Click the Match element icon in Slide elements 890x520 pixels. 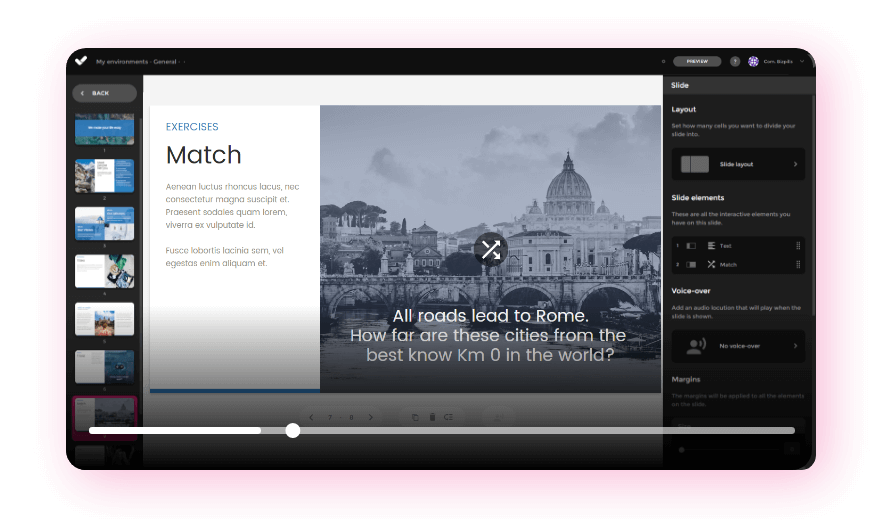711,264
